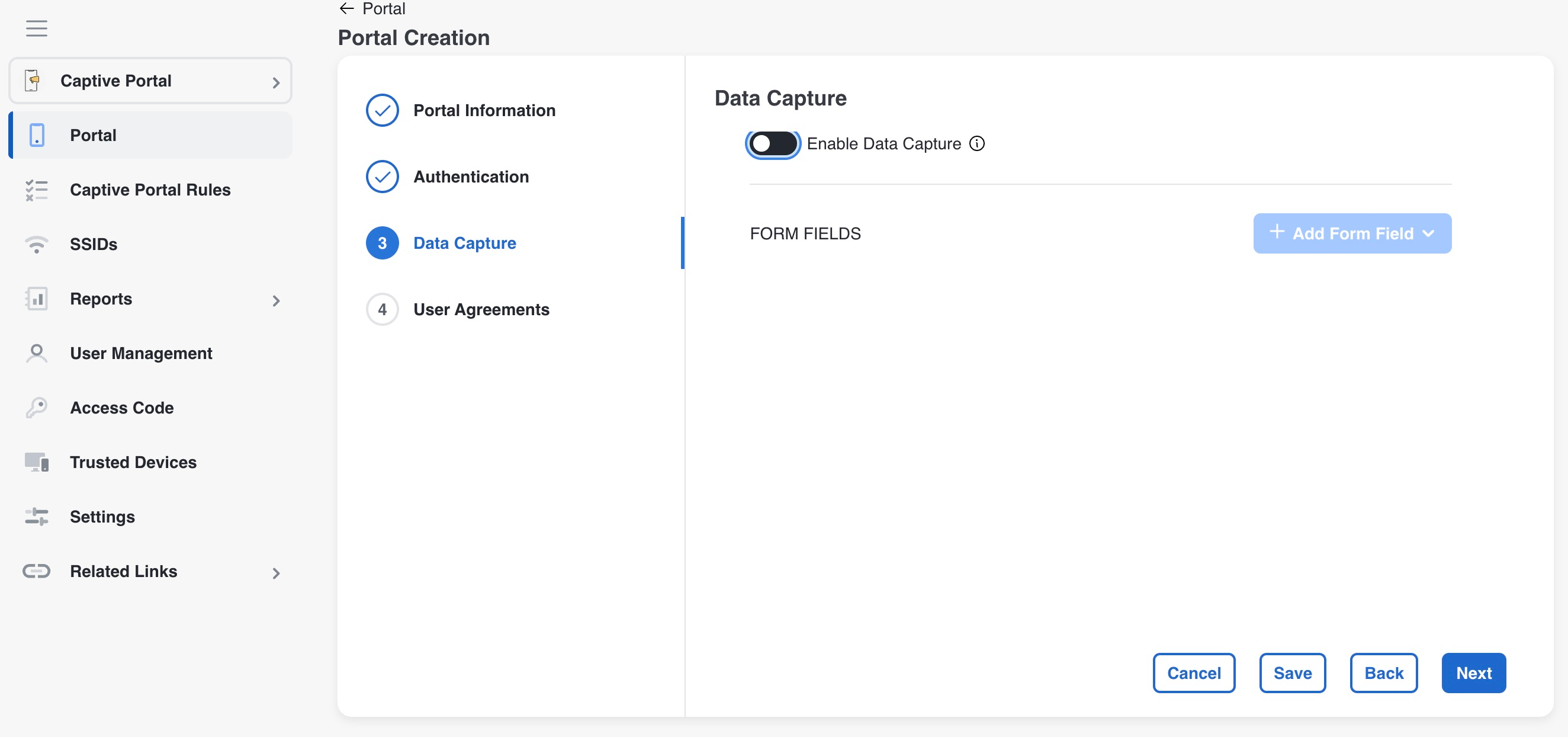The height and width of the screenshot is (737, 1568).
Task: Open Related Links in the sidebar
Action: click(x=150, y=571)
